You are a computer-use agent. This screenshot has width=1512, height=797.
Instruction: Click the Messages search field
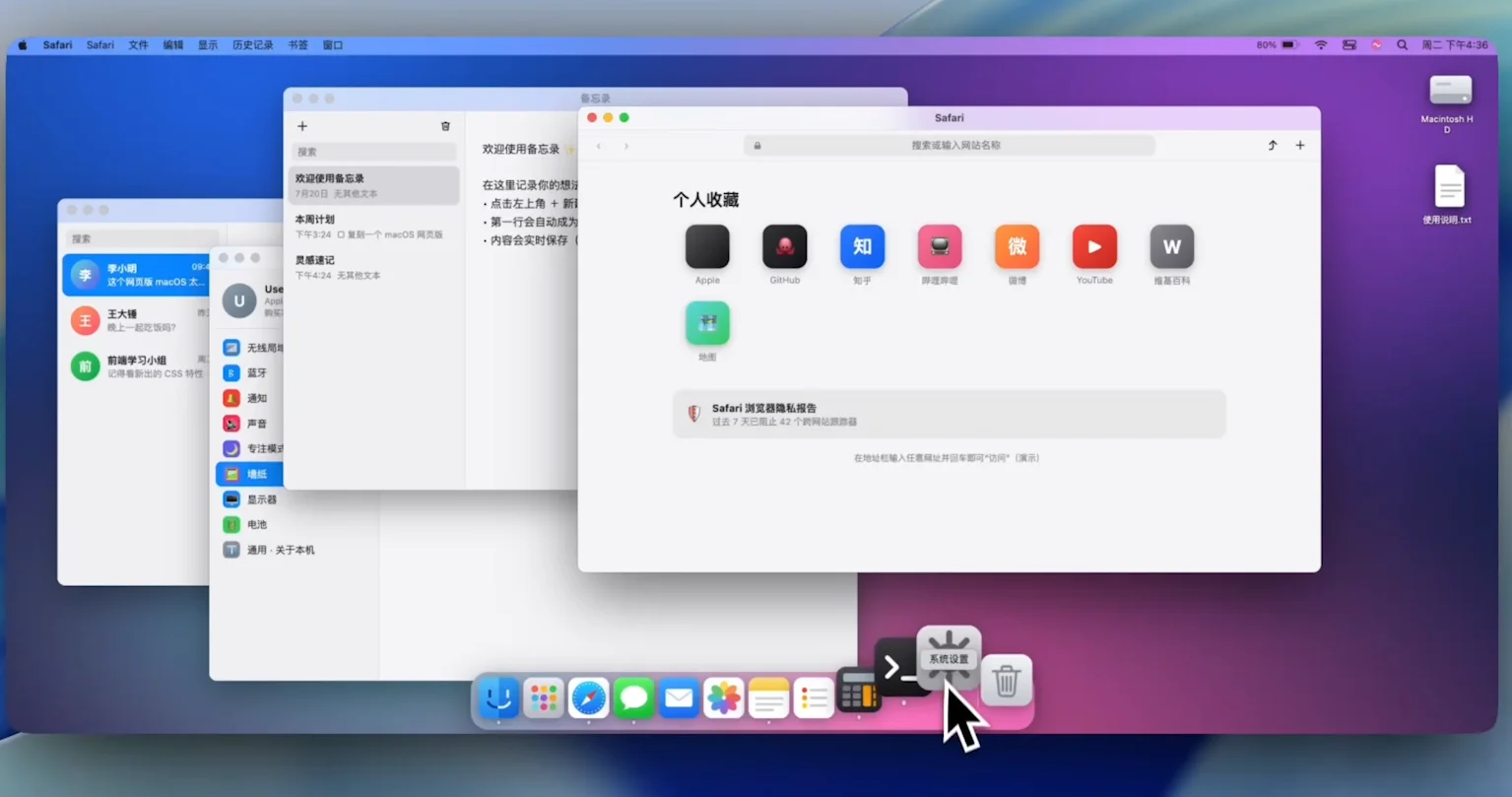tap(143, 238)
